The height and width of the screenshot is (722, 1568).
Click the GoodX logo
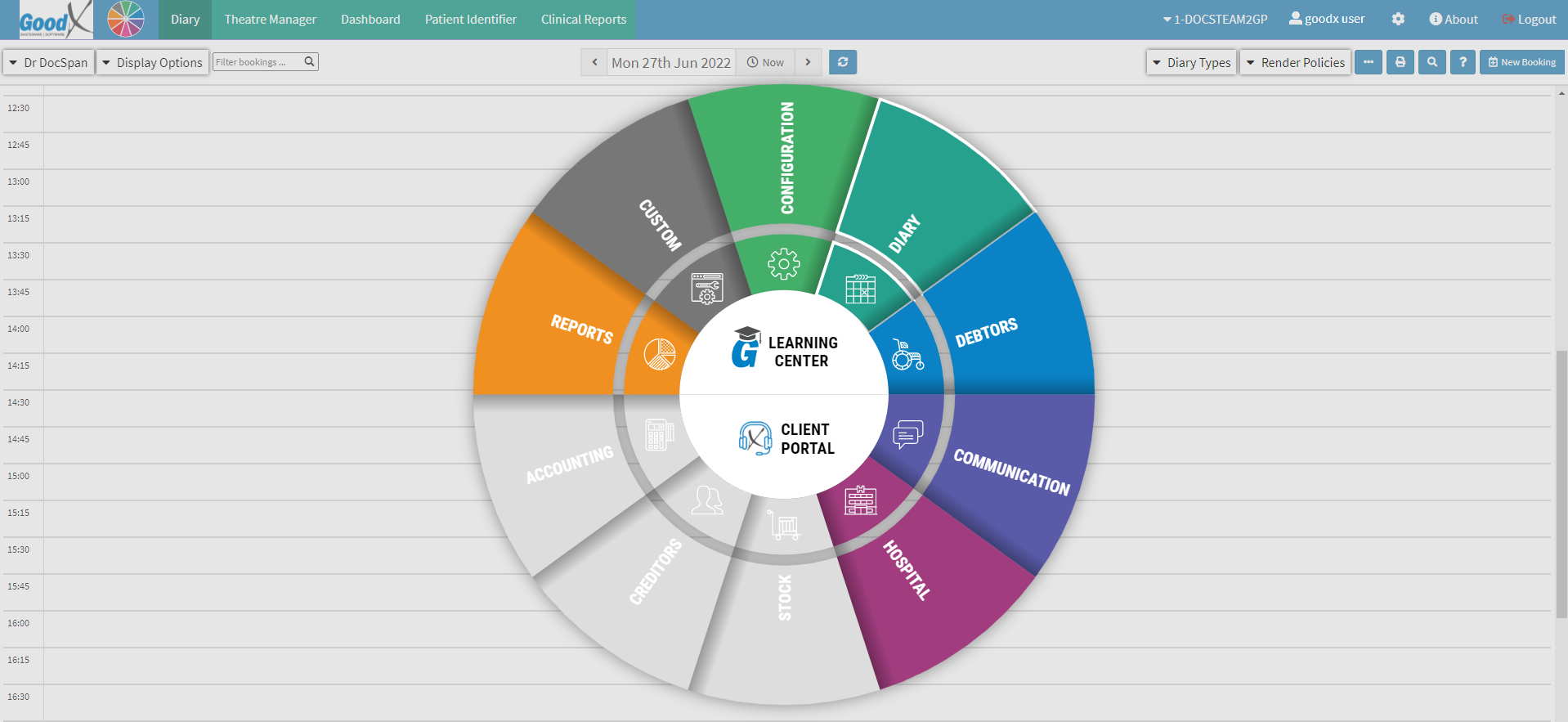(x=56, y=20)
